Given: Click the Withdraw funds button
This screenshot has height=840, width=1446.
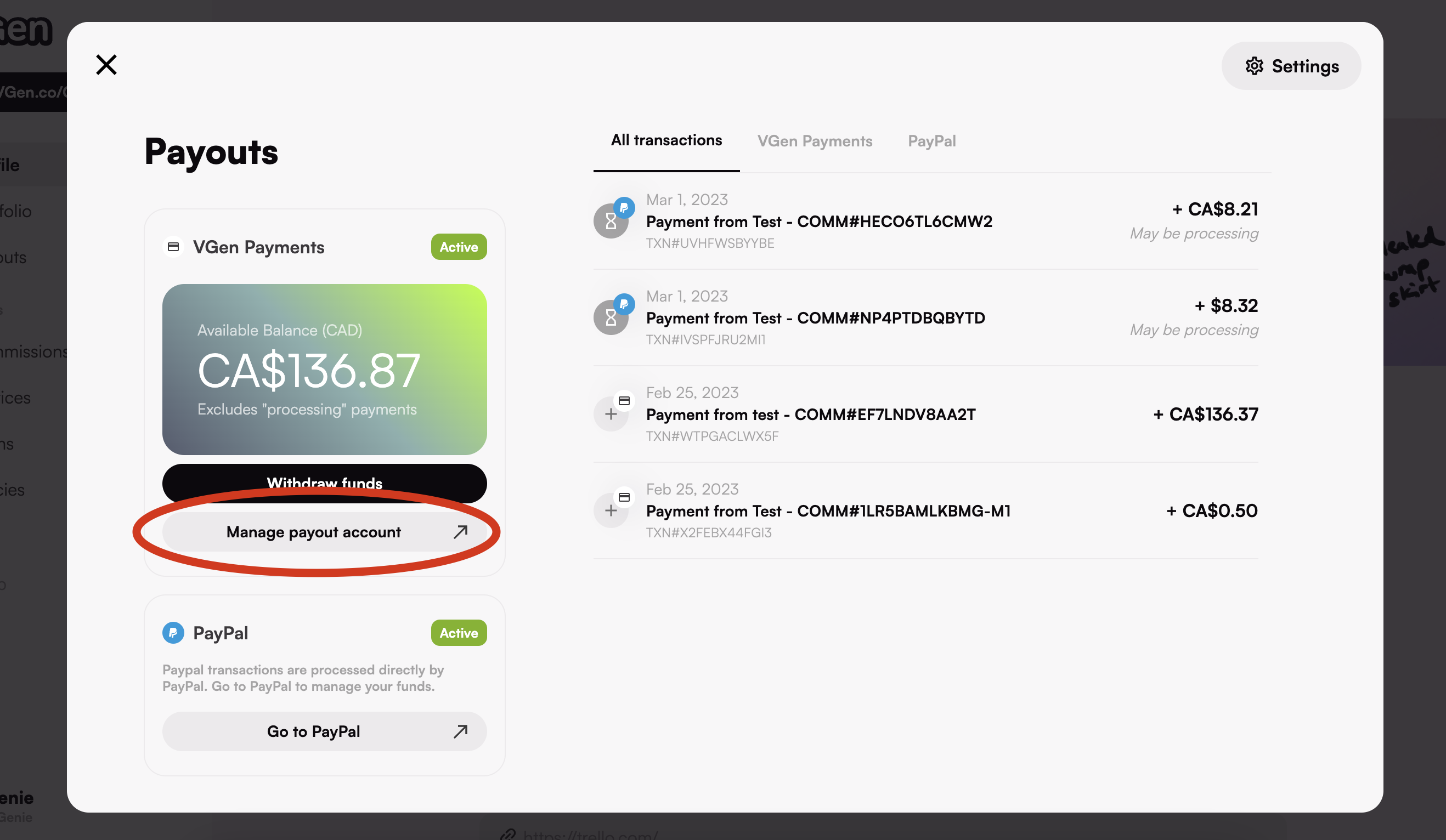Looking at the screenshot, I should [324, 484].
